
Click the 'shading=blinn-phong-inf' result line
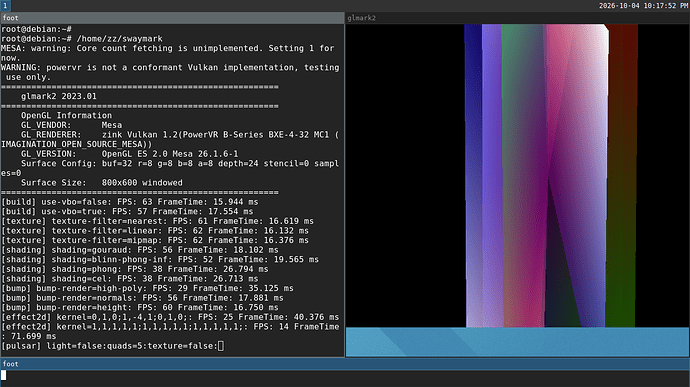(x=160, y=260)
